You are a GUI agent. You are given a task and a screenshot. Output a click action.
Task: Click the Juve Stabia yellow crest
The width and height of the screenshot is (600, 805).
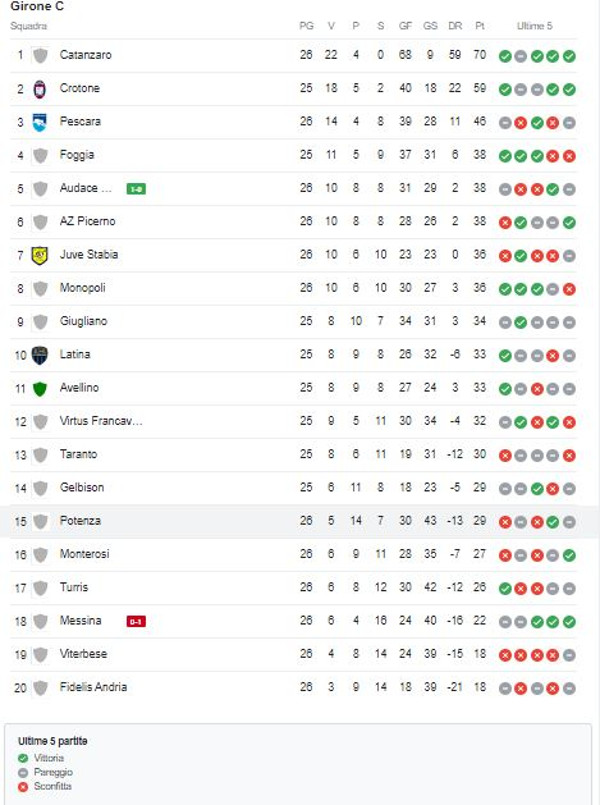pyautogui.click(x=40, y=255)
